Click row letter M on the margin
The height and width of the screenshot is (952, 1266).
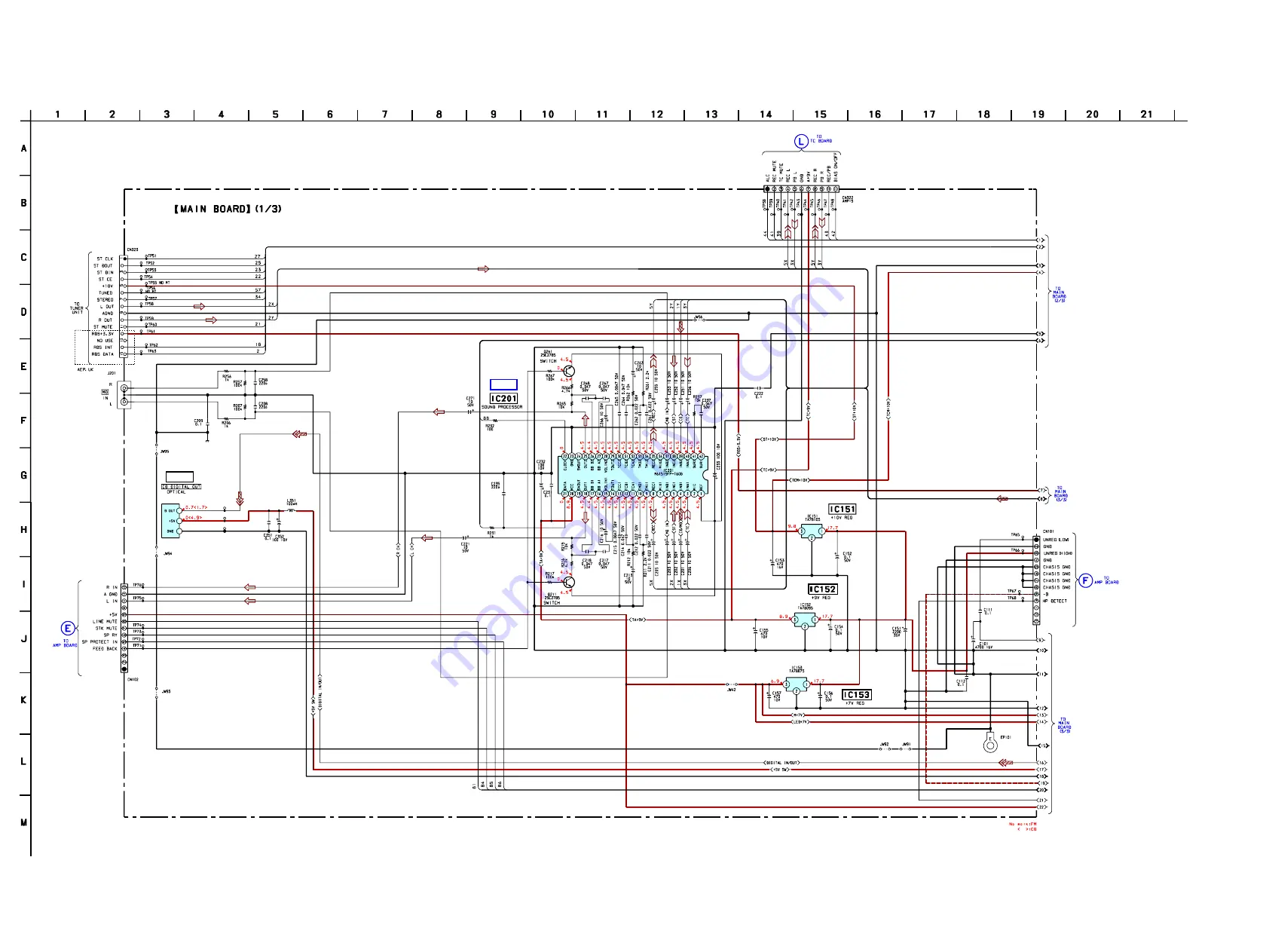(x=23, y=822)
